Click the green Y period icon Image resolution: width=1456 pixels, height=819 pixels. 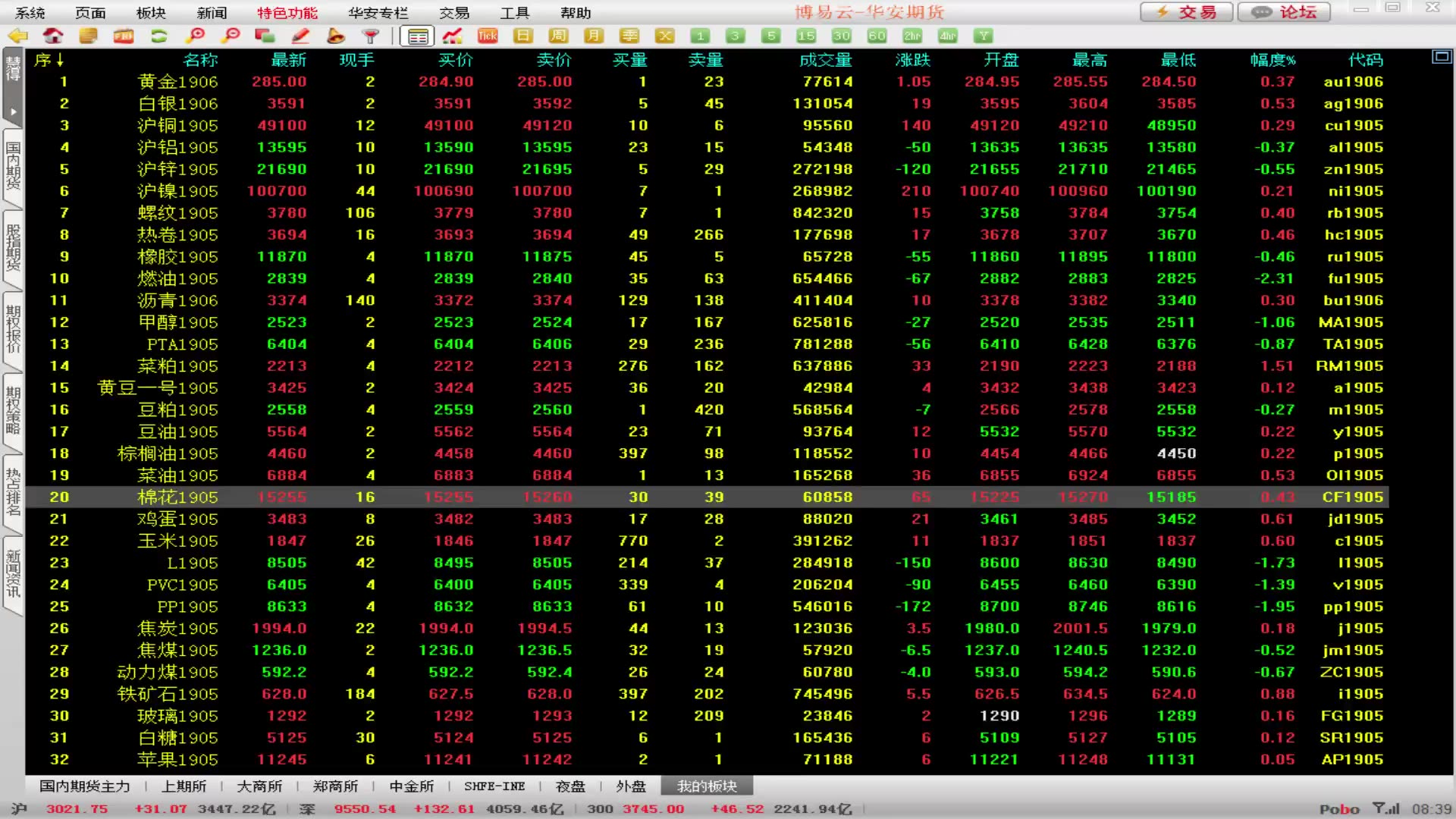pyautogui.click(x=984, y=36)
